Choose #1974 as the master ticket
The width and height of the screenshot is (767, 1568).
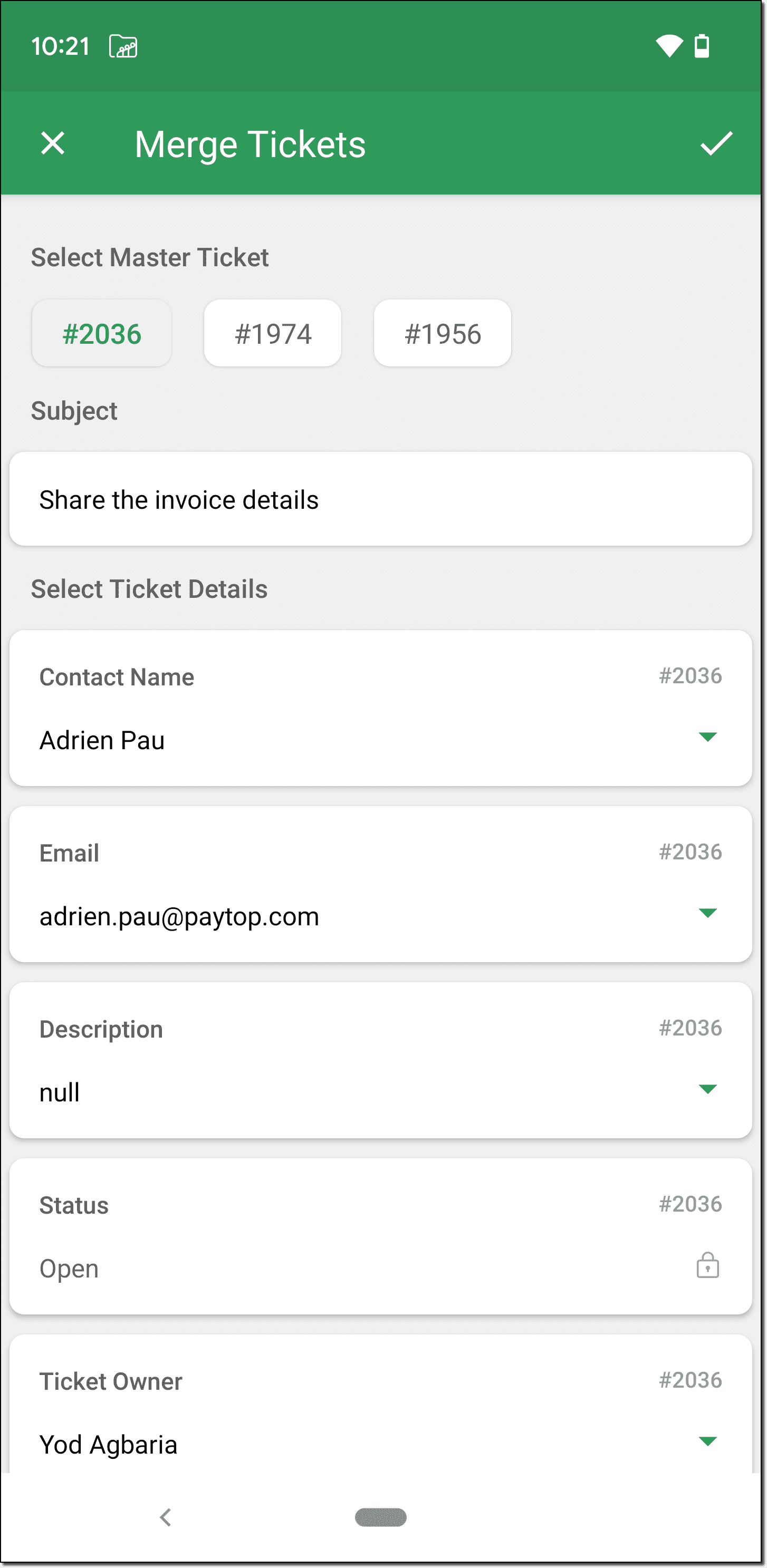click(273, 334)
